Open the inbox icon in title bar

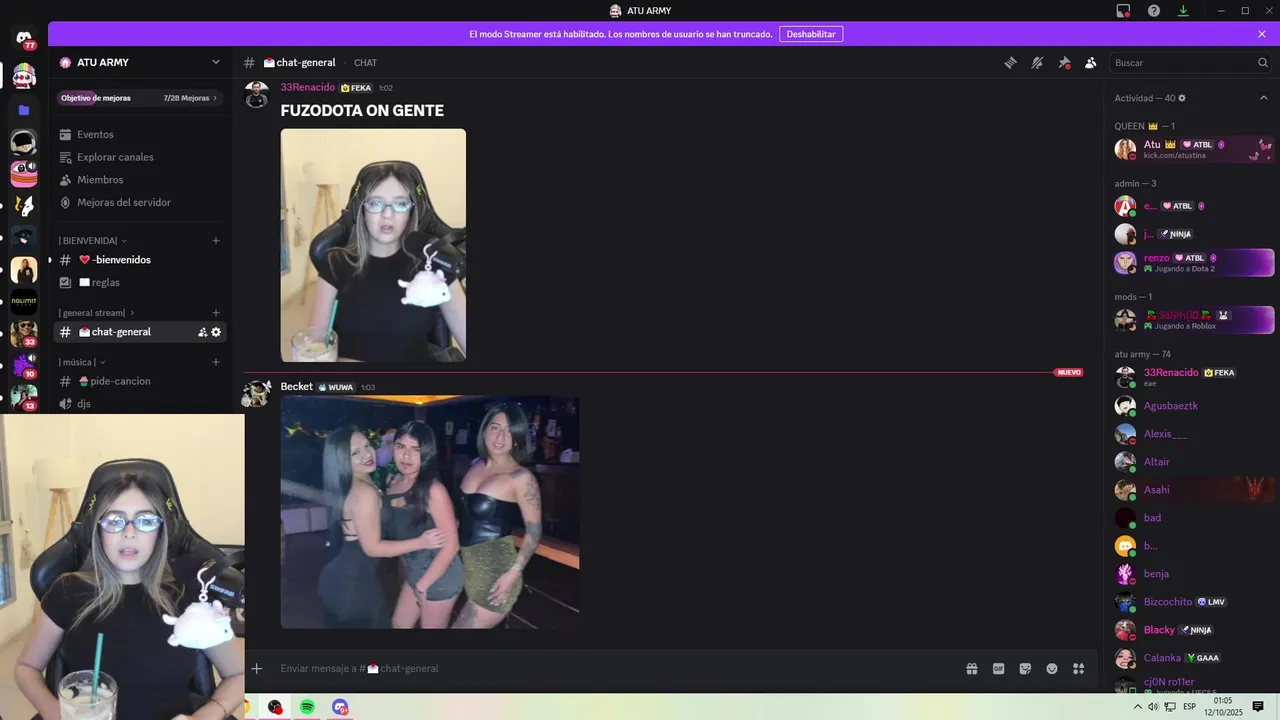(1124, 11)
